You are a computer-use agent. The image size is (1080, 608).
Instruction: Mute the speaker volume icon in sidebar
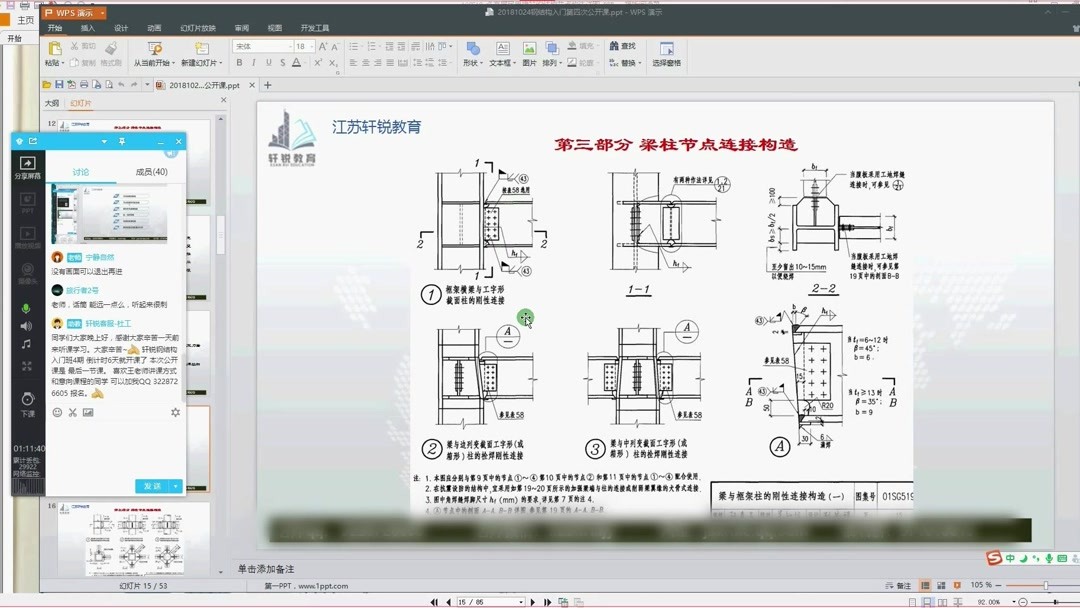tap(26, 326)
